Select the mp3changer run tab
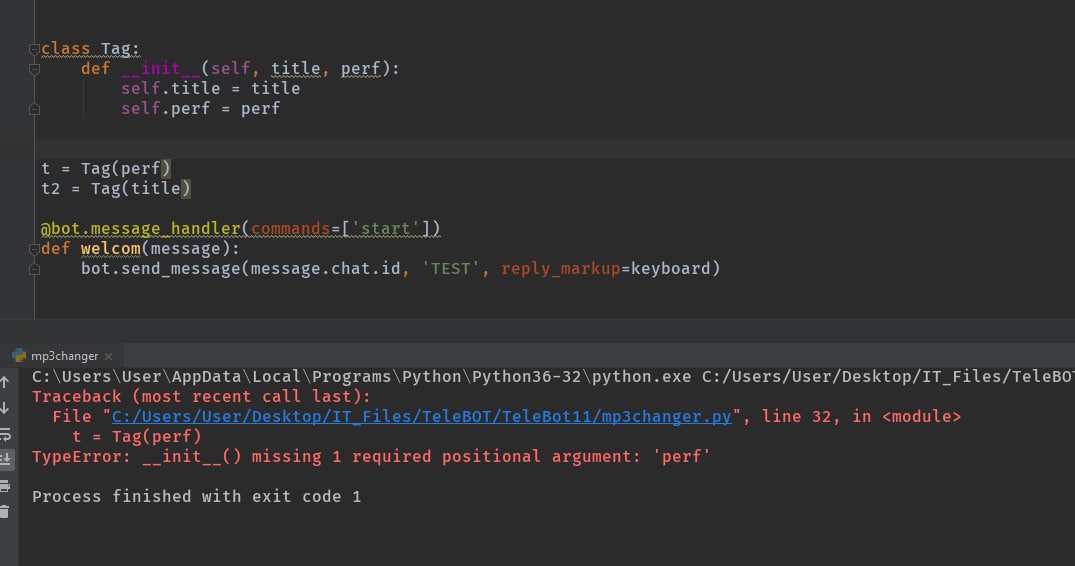 point(64,355)
